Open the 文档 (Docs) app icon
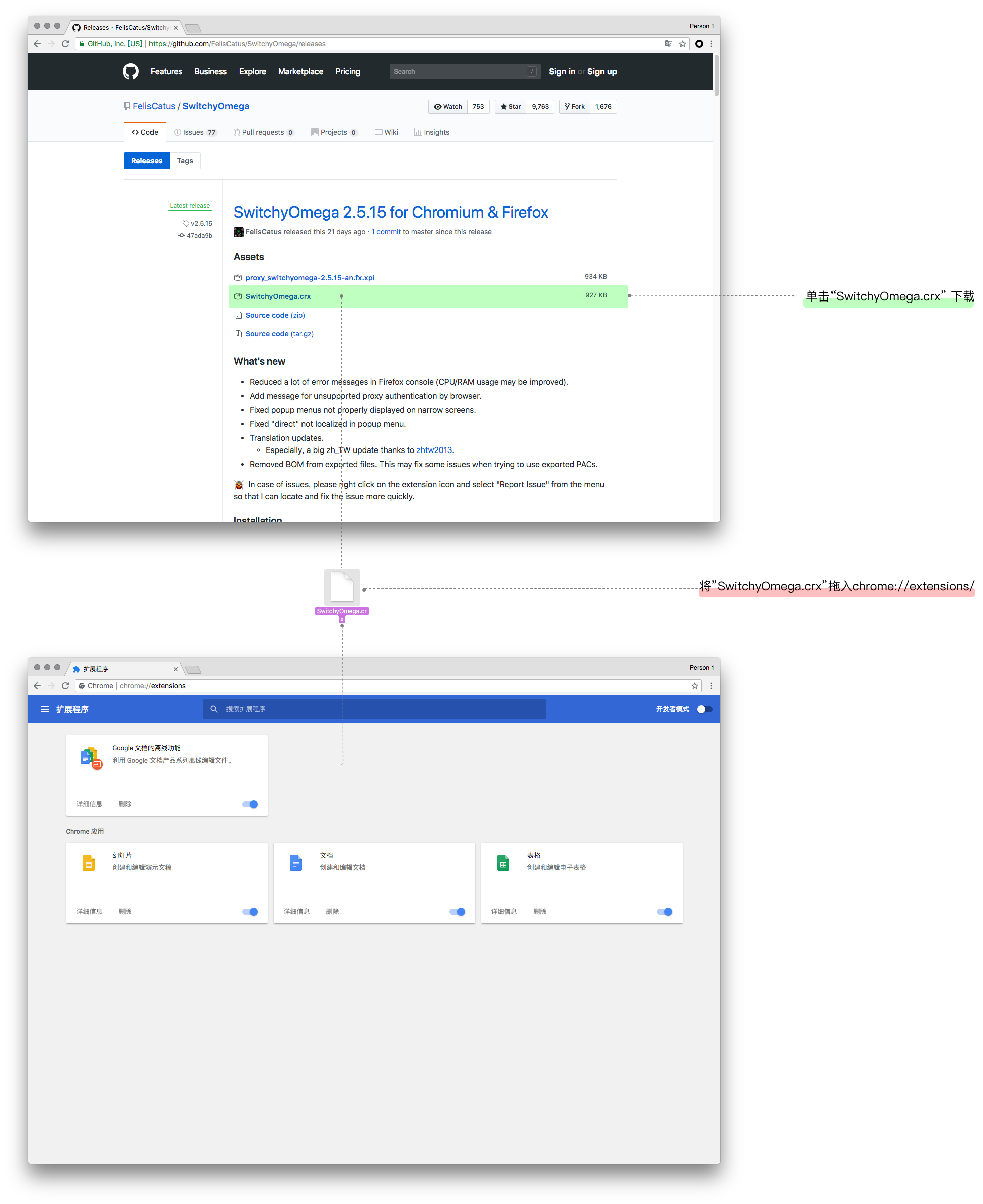The height and width of the screenshot is (1204, 983). click(295, 863)
